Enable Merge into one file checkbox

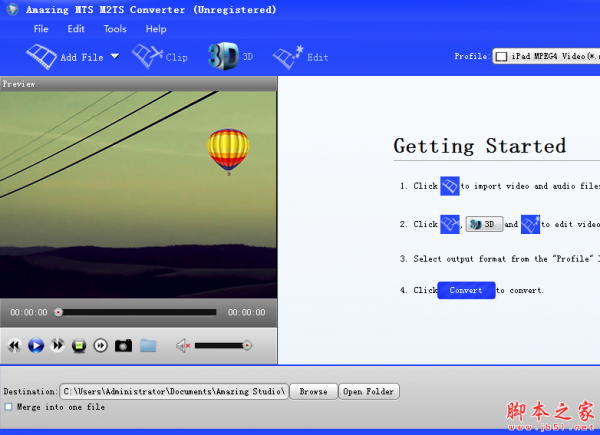(8, 407)
